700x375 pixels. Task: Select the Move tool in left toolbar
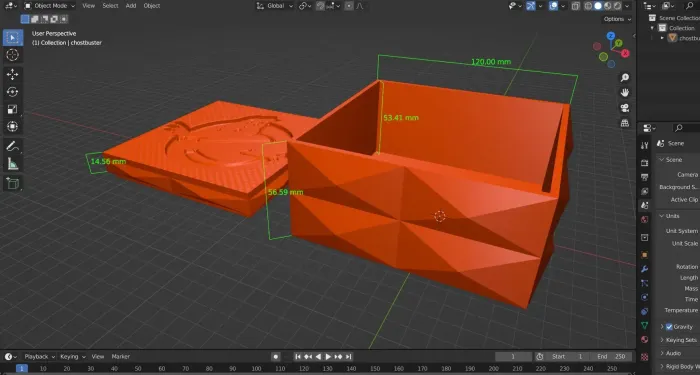click(x=12, y=74)
